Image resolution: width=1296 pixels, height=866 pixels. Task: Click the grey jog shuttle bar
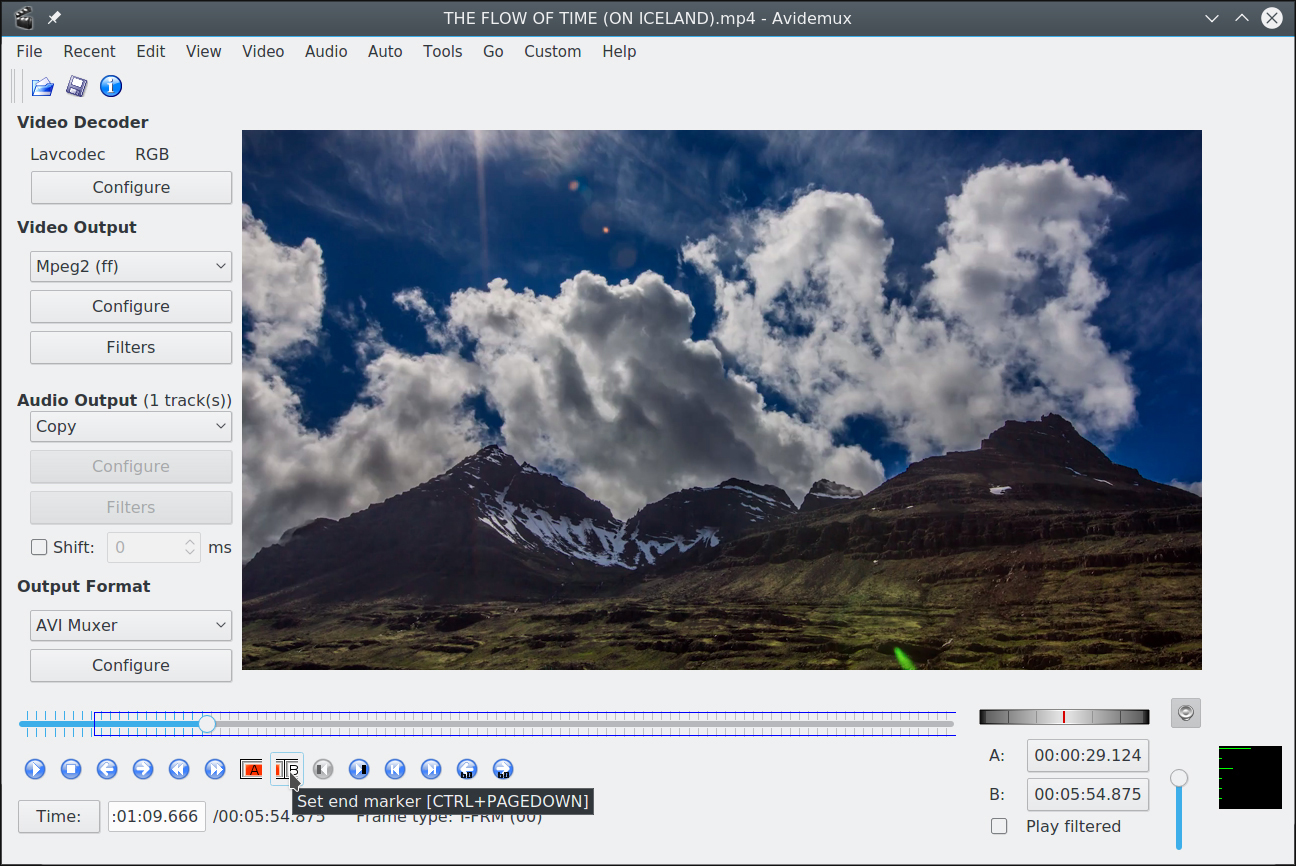pos(1064,716)
